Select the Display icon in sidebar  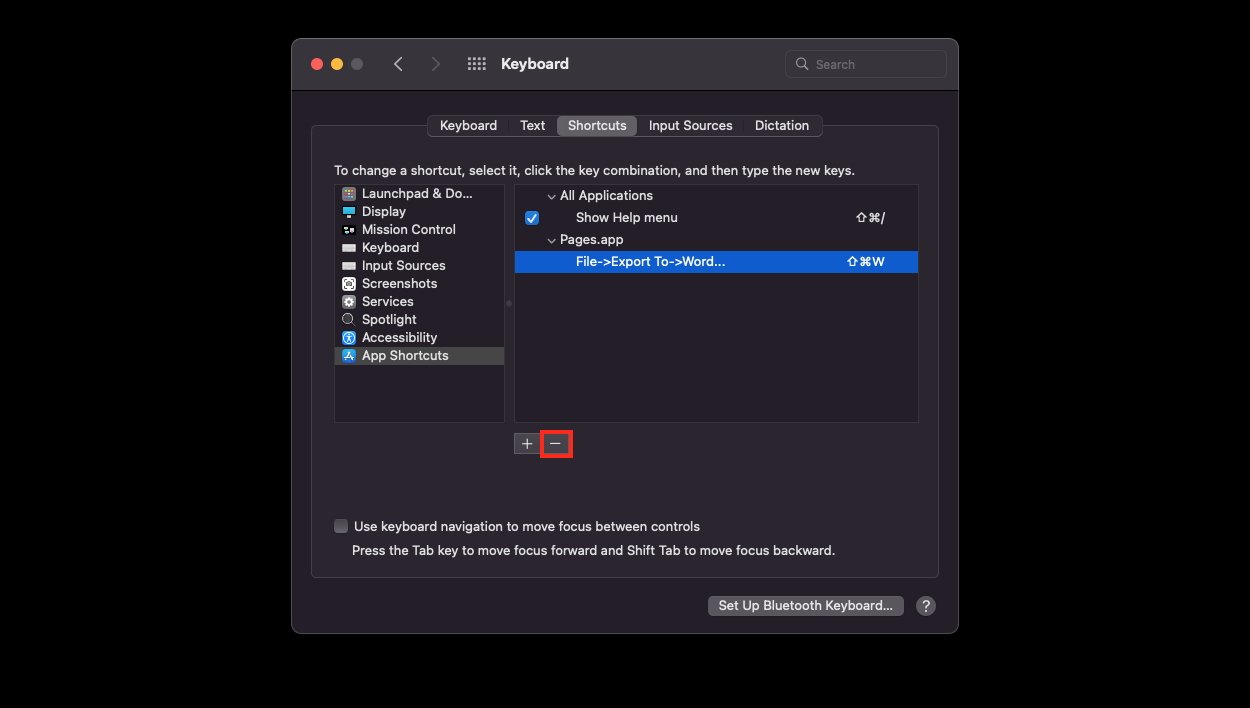coord(348,212)
